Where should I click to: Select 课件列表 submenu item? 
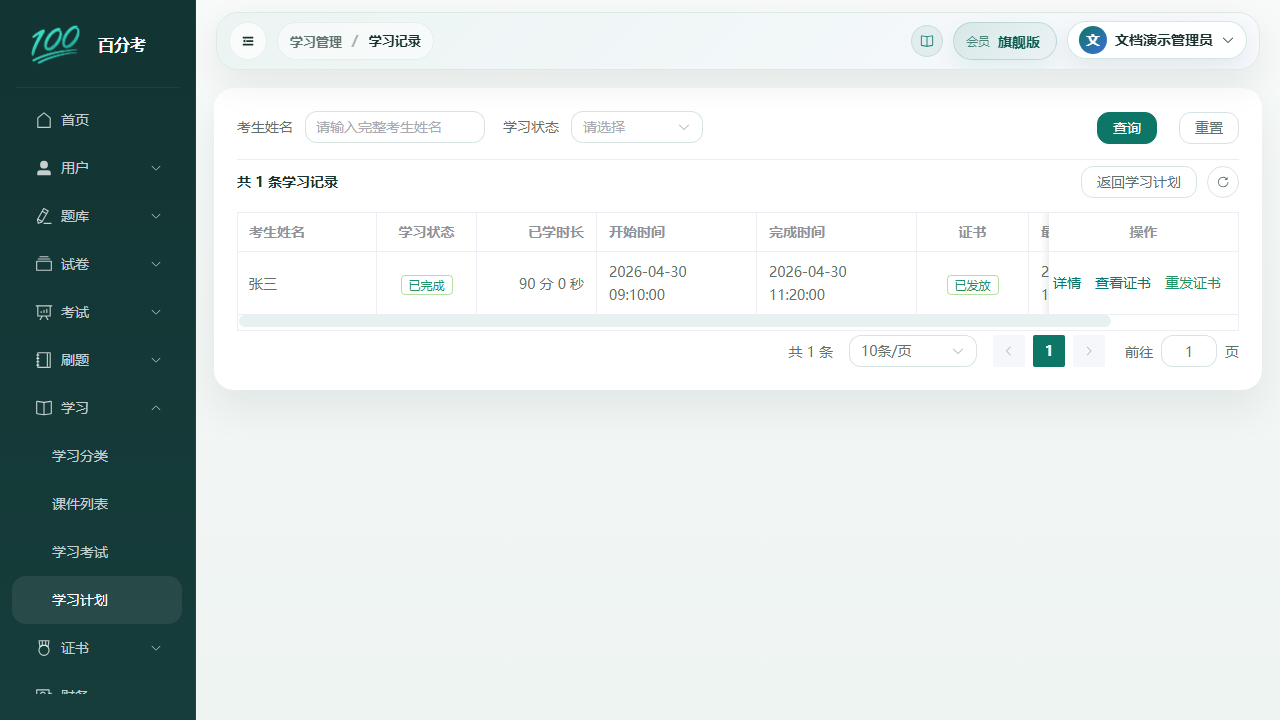coord(97,504)
